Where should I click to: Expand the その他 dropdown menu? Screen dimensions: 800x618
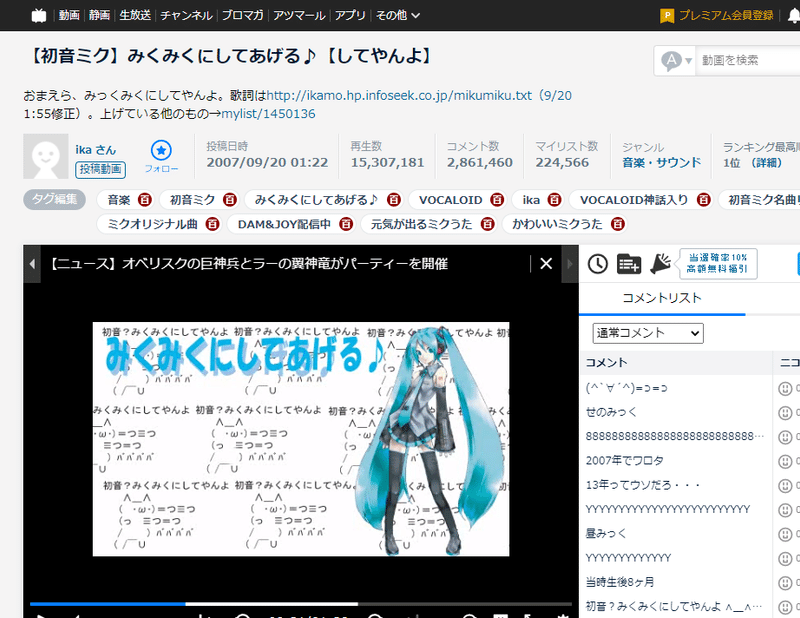click(x=398, y=15)
